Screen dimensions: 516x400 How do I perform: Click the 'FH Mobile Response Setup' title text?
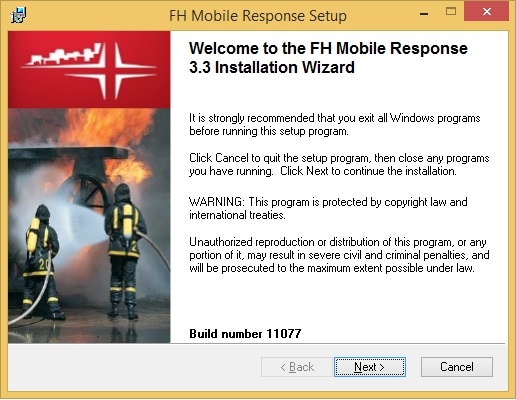pos(258,15)
